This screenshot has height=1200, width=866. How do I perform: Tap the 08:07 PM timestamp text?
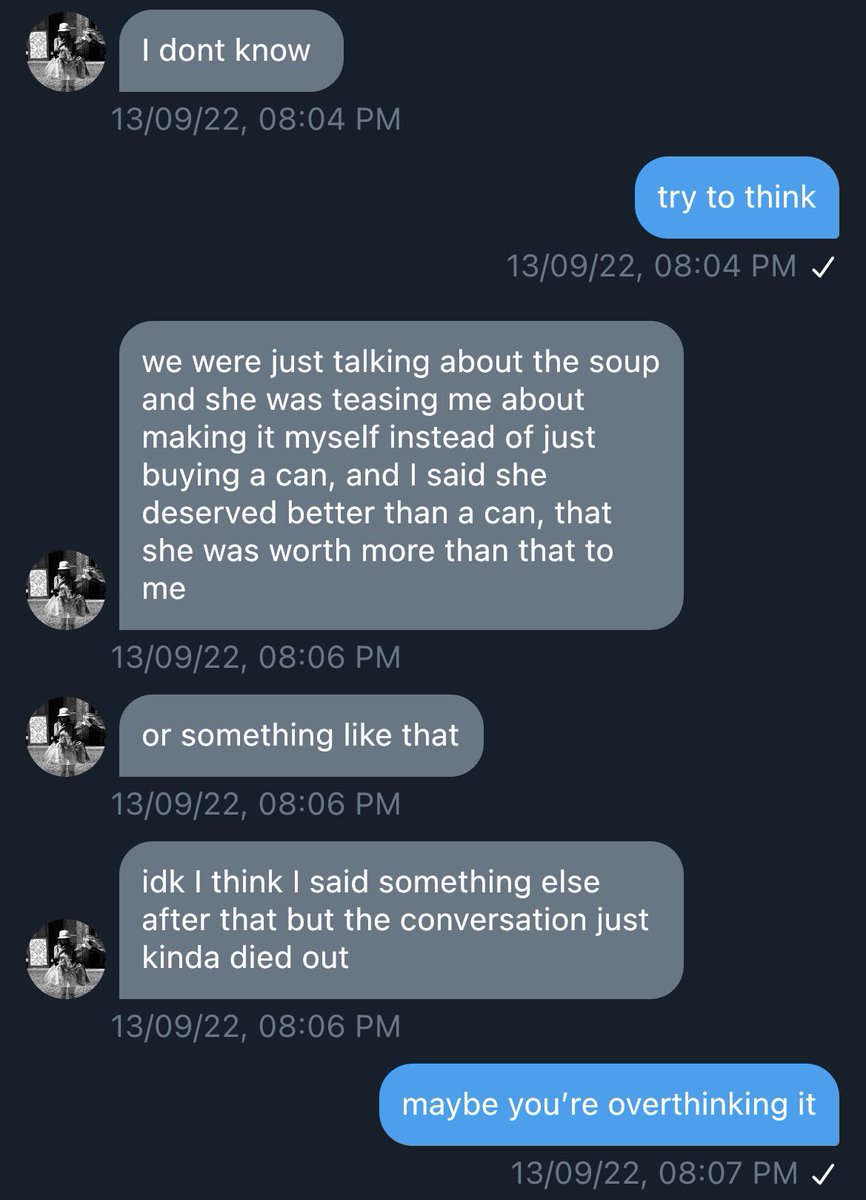654,1173
